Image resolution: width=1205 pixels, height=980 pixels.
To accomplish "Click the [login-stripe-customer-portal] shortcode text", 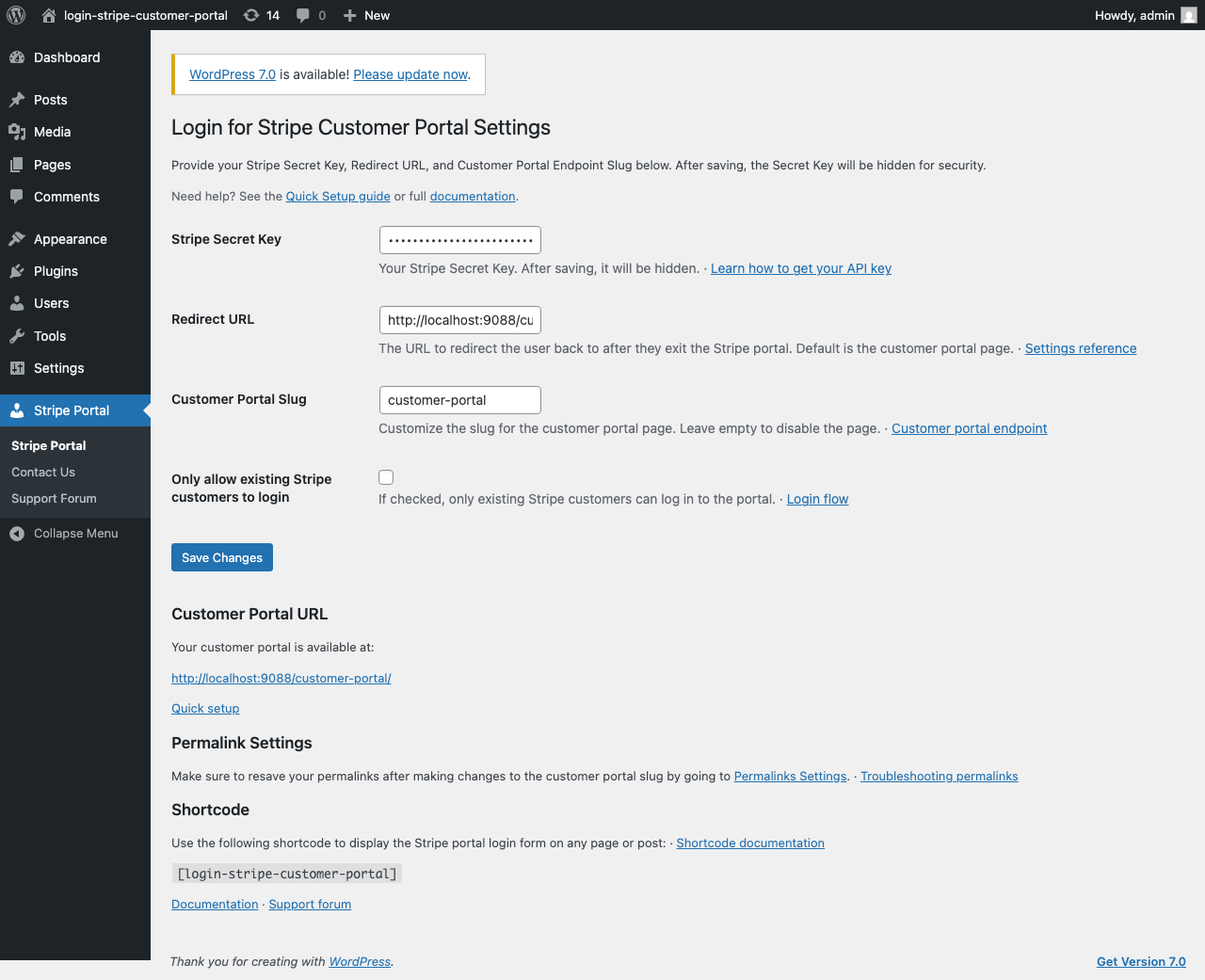I will click(x=287, y=874).
